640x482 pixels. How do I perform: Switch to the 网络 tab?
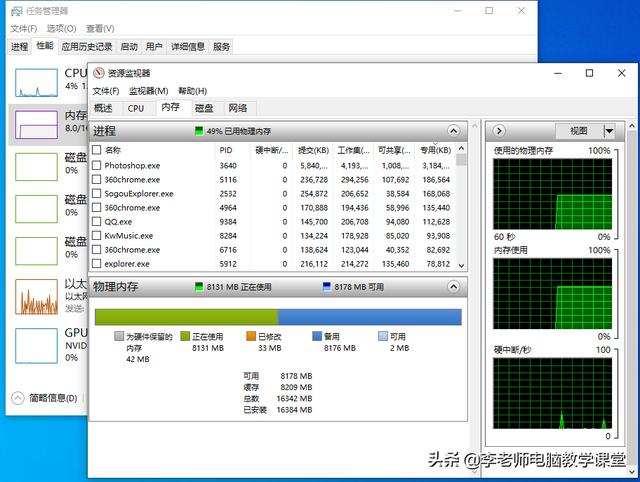click(x=238, y=108)
